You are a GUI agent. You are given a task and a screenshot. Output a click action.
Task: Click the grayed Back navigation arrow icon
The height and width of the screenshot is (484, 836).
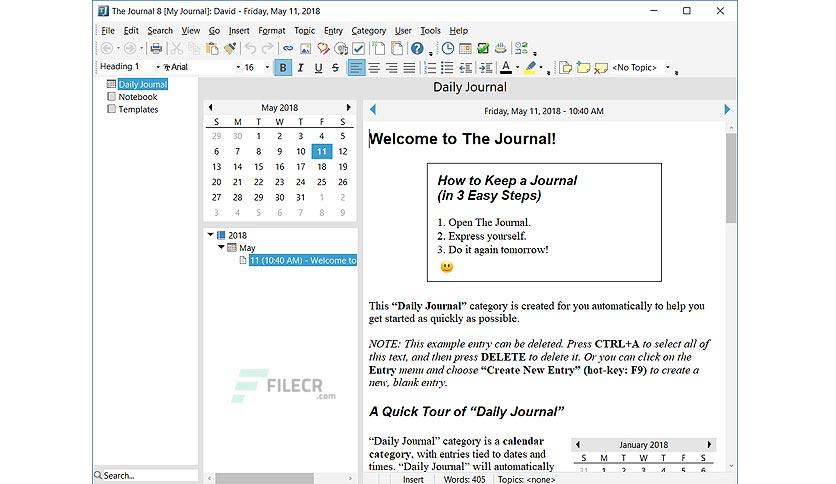pos(107,49)
